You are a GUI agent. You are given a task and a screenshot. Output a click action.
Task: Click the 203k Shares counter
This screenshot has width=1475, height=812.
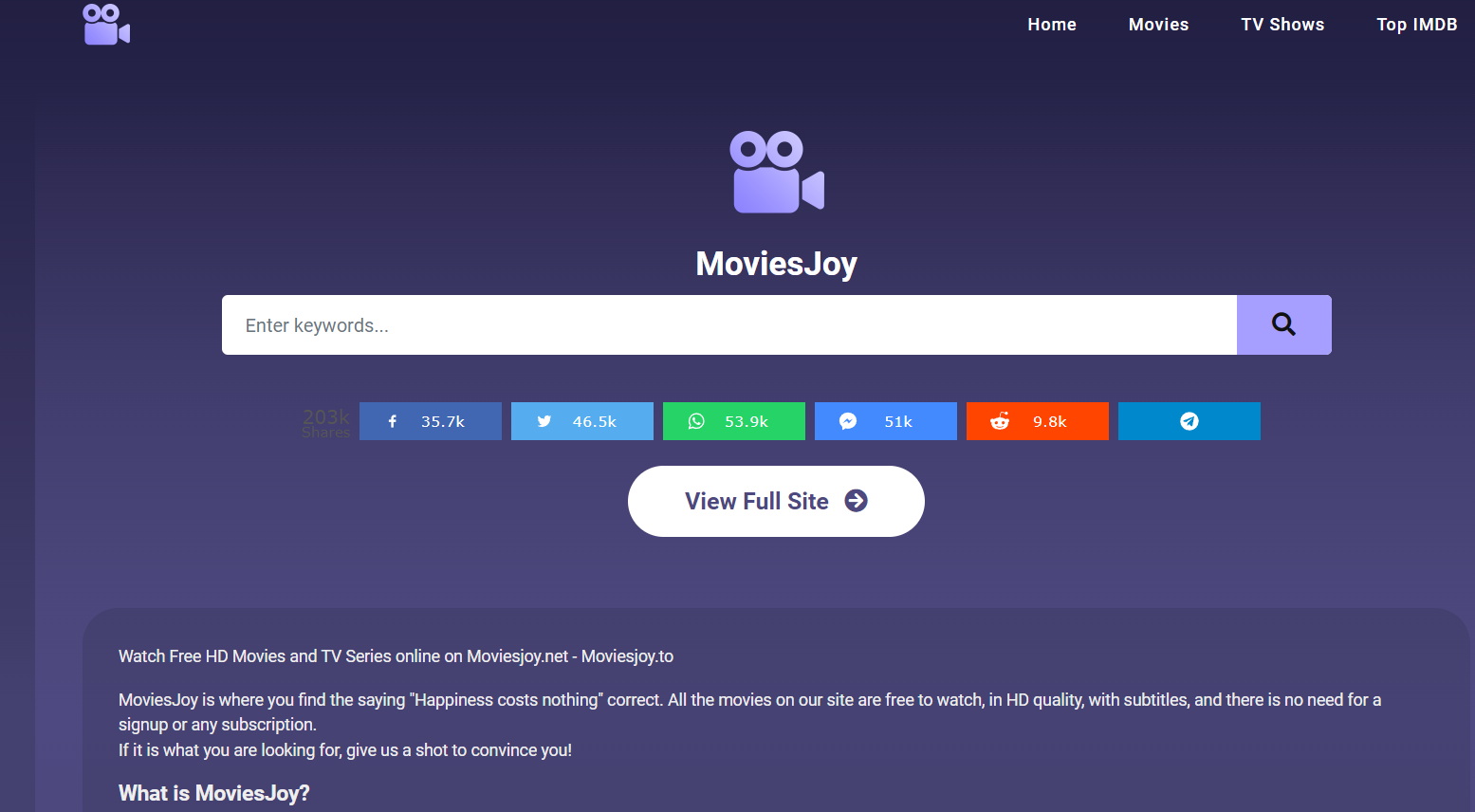(326, 423)
